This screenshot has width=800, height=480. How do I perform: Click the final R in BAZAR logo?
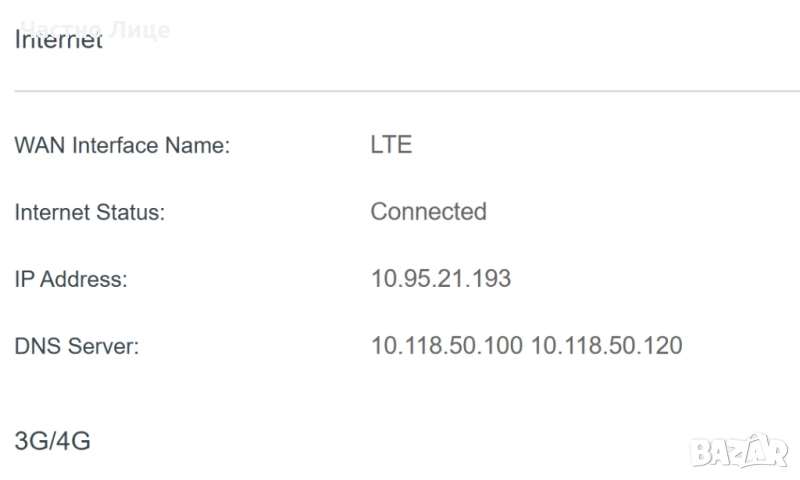777,453
